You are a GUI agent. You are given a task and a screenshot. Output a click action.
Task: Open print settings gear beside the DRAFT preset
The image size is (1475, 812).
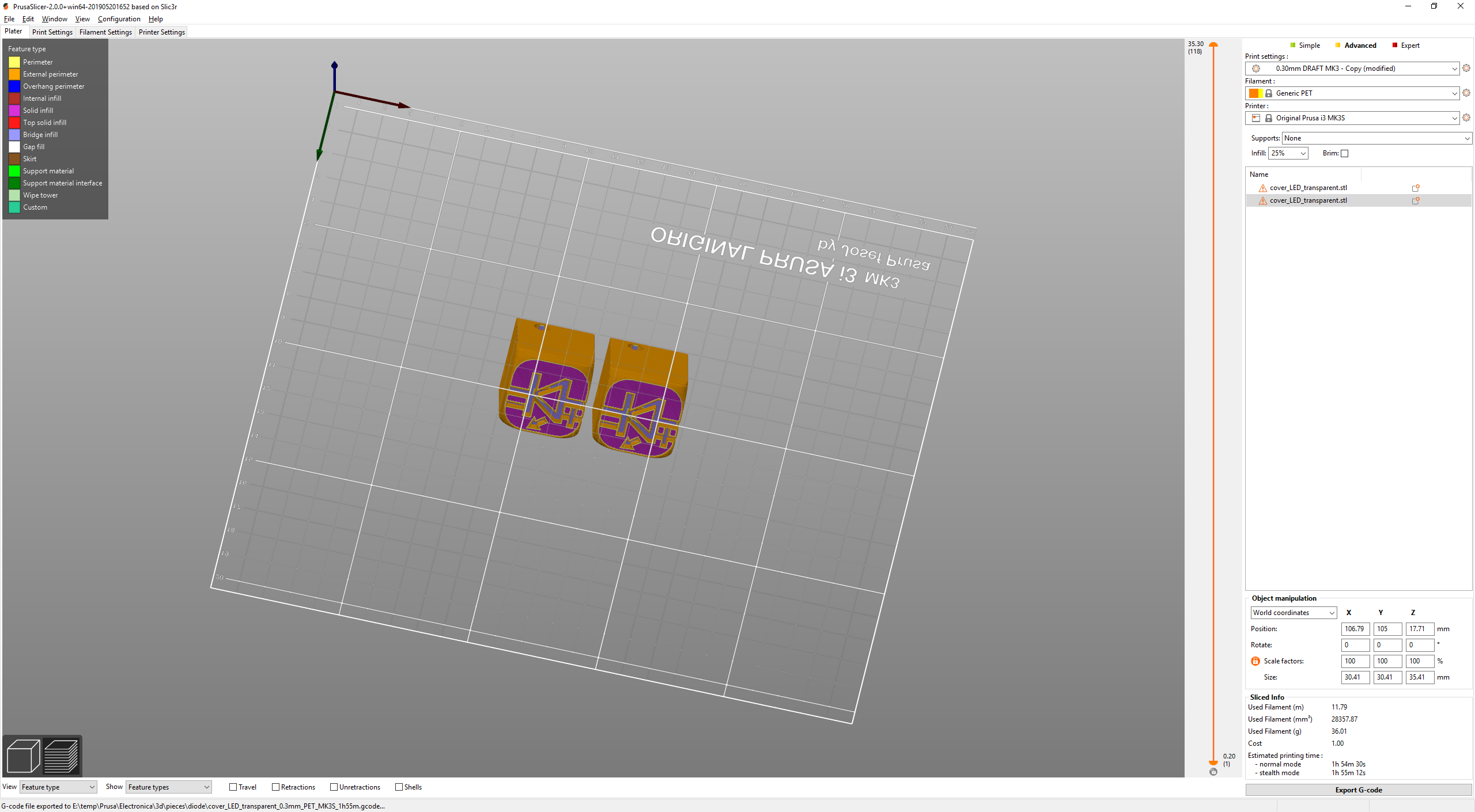1466,68
